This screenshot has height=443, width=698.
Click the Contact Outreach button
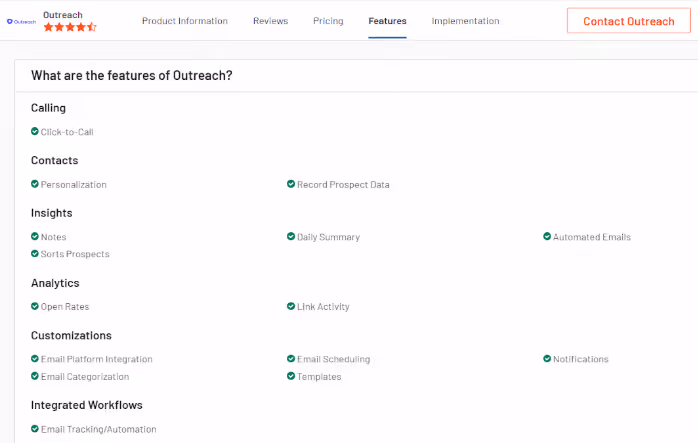pos(629,21)
